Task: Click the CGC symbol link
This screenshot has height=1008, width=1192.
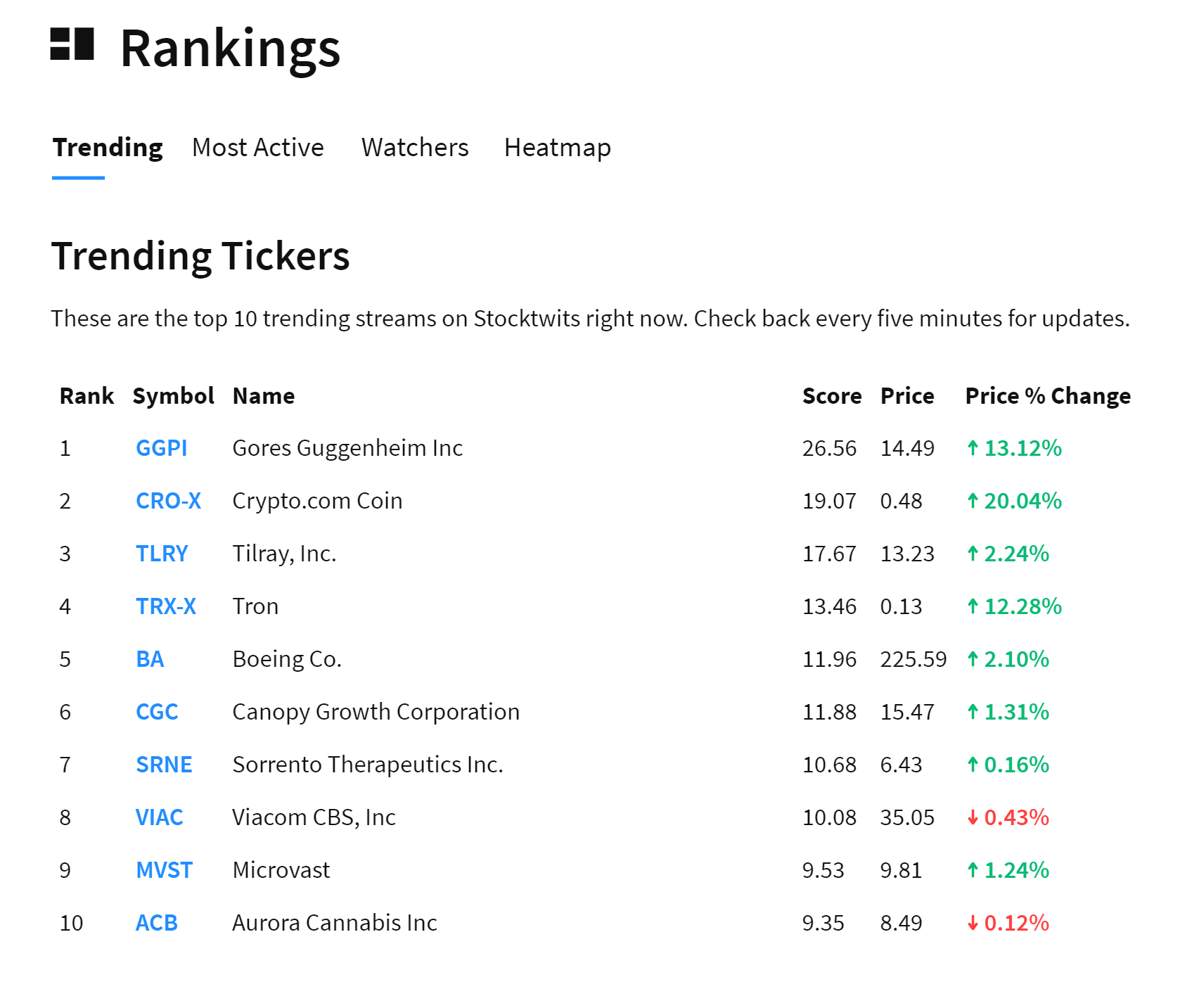Action: coord(157,712)
